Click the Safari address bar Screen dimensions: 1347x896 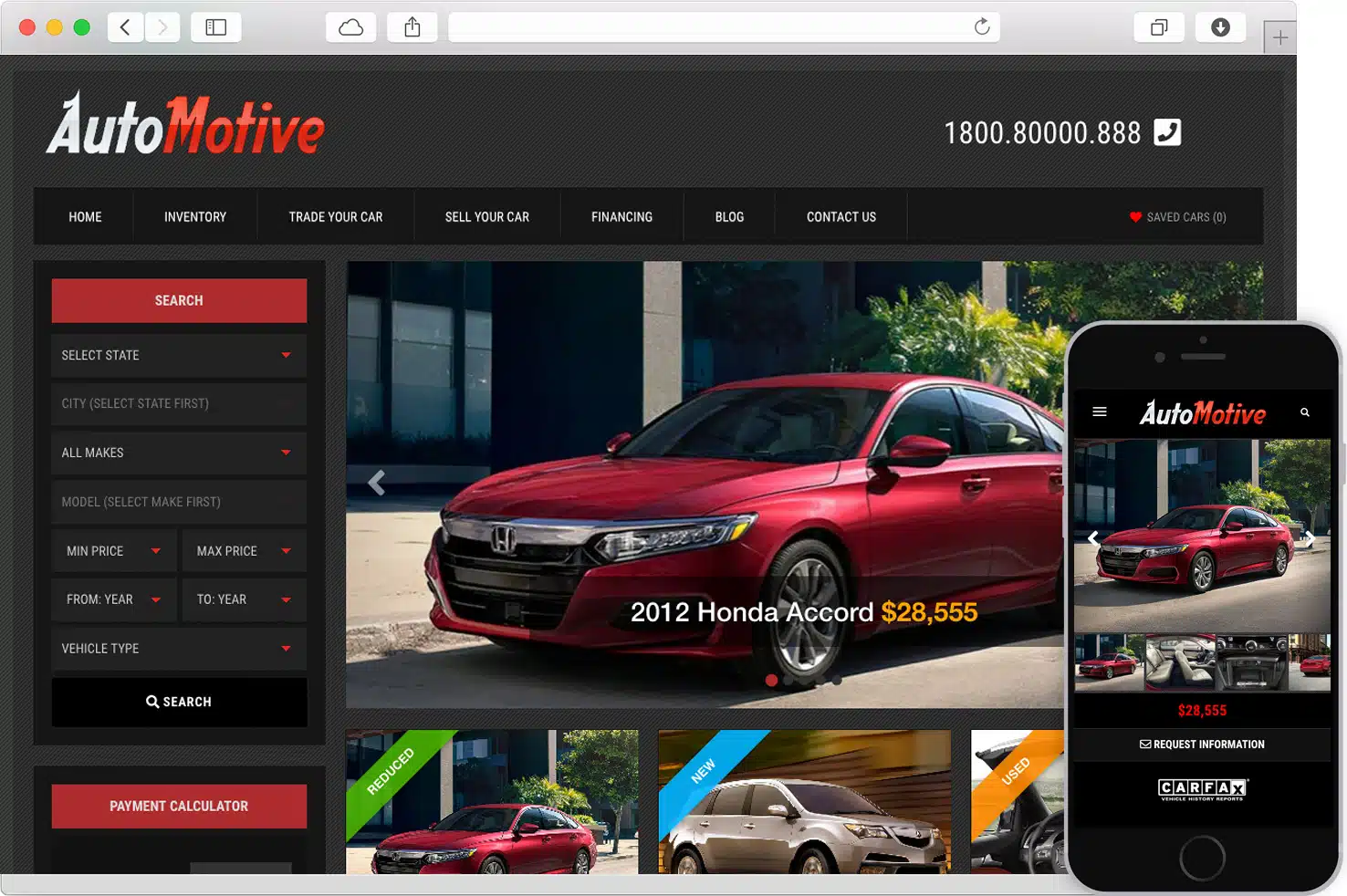point(724,27)
